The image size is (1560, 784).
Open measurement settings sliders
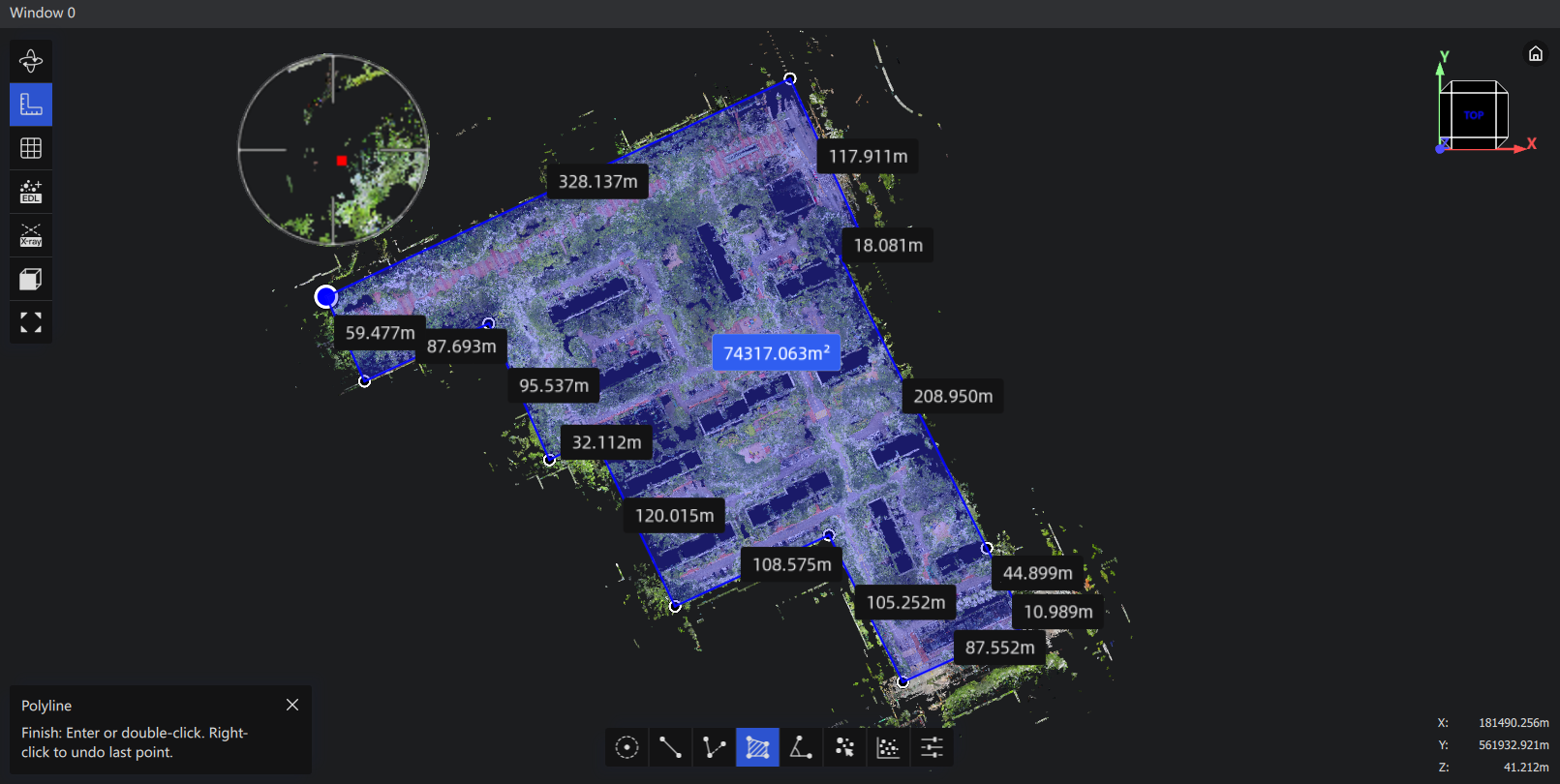click(932, 747)
